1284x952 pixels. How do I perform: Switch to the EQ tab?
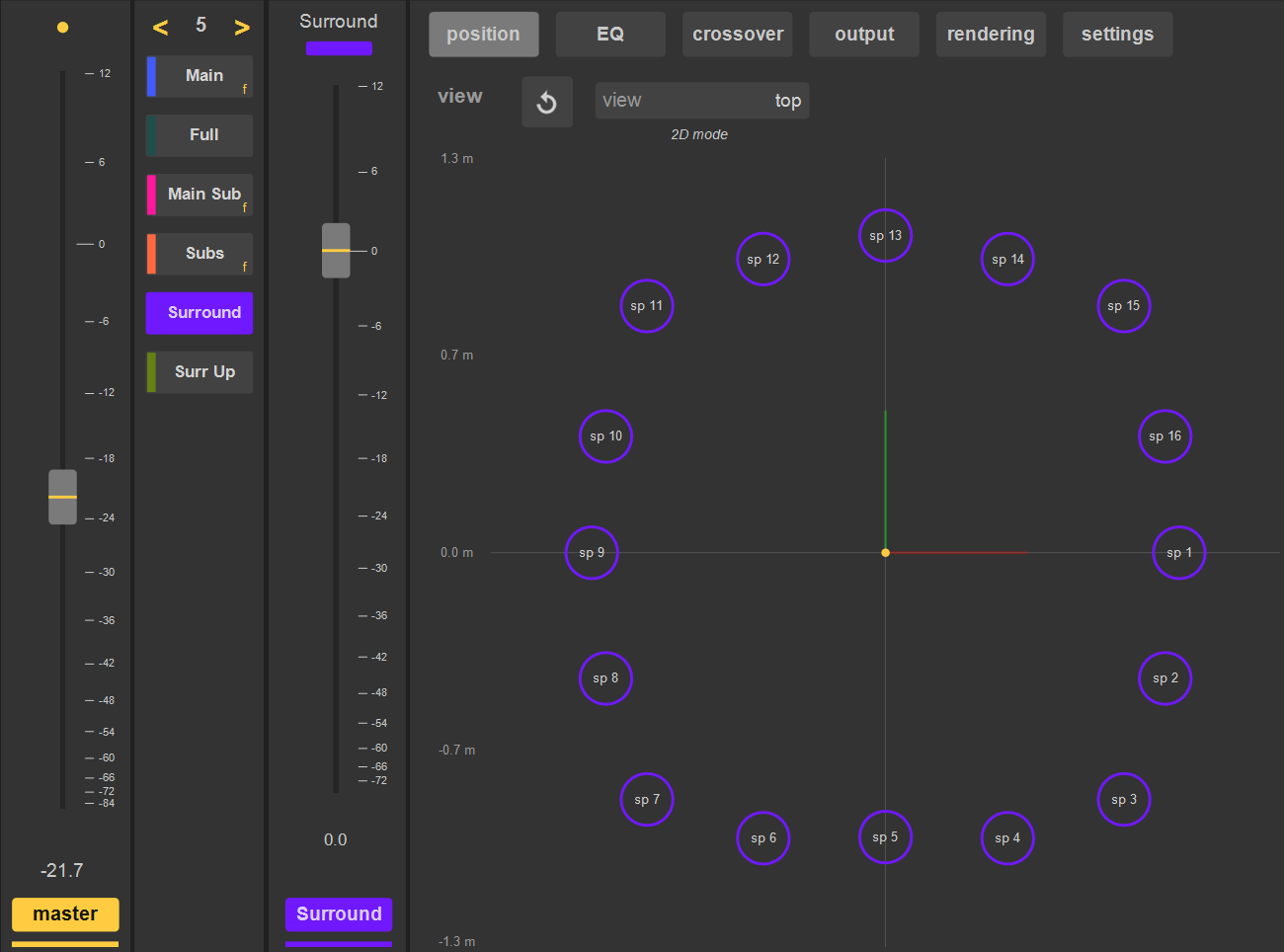610,35
